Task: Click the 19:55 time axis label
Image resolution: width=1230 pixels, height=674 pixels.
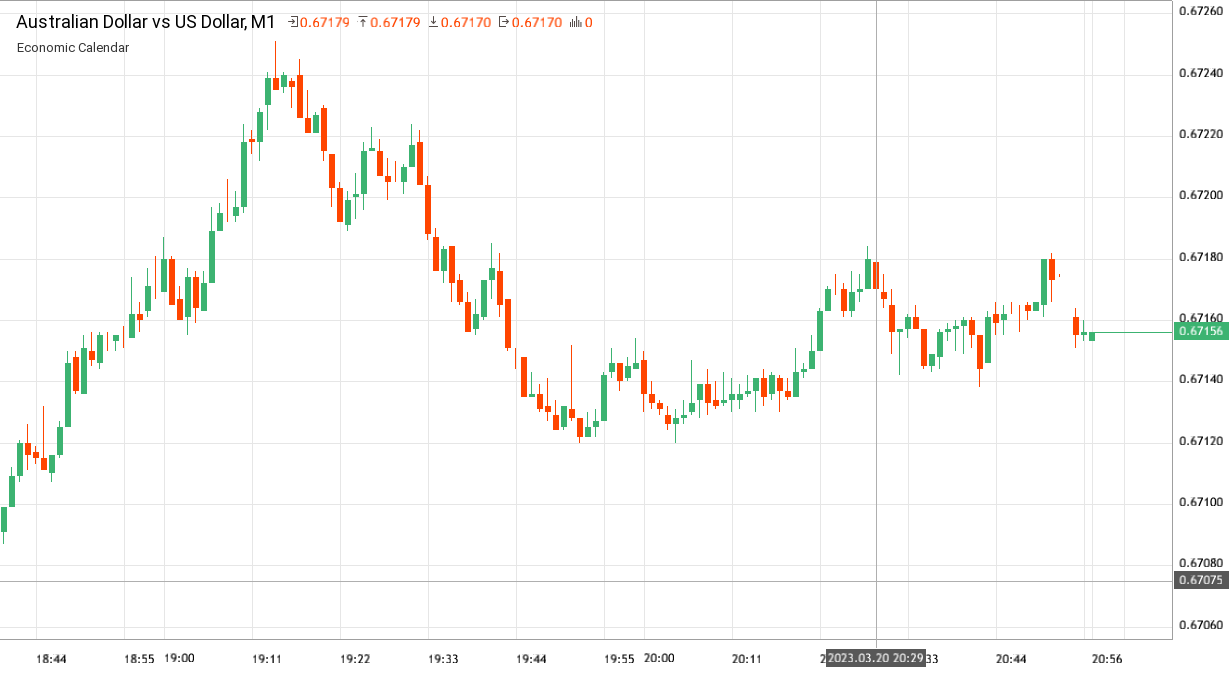Action: [x=619, y=659]
